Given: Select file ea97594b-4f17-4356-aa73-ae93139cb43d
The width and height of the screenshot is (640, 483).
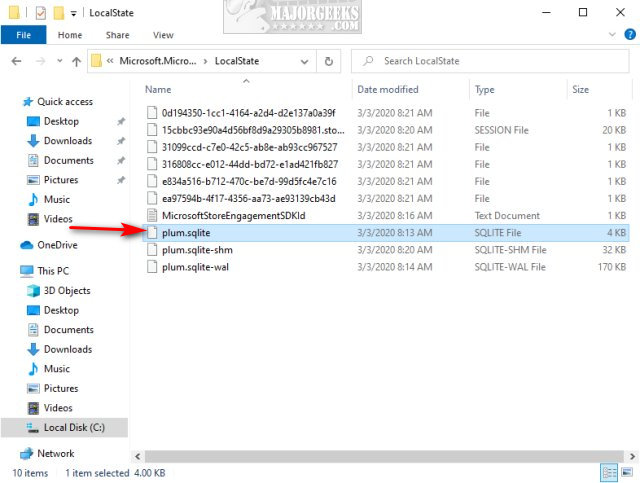Looking at the screenshot, I should point(386,199).
